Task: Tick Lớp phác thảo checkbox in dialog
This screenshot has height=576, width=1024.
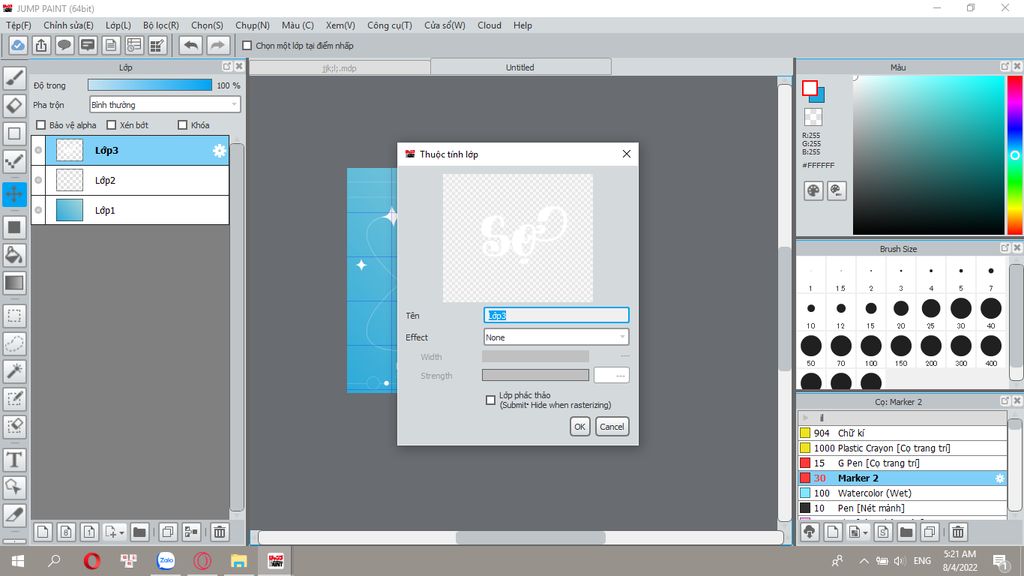Action: (490, 400)
